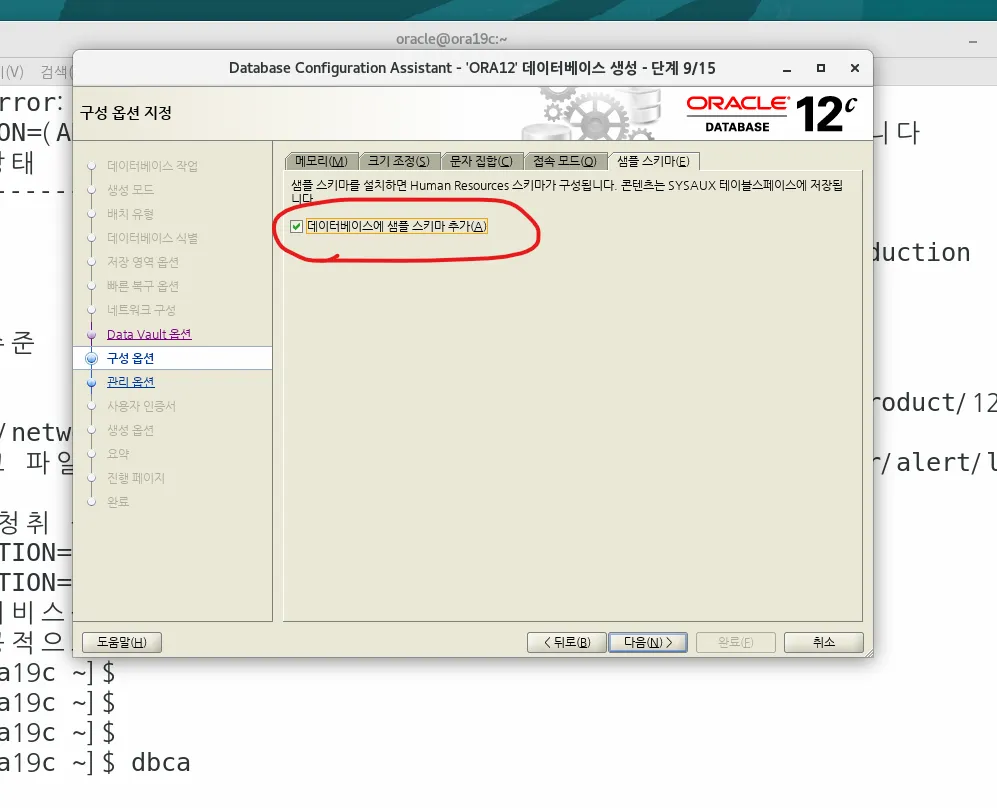Image resolution: width=997 pixels, height=808 pixels.
Task: Click the 사용자 인증서 step
Action: 141,406
